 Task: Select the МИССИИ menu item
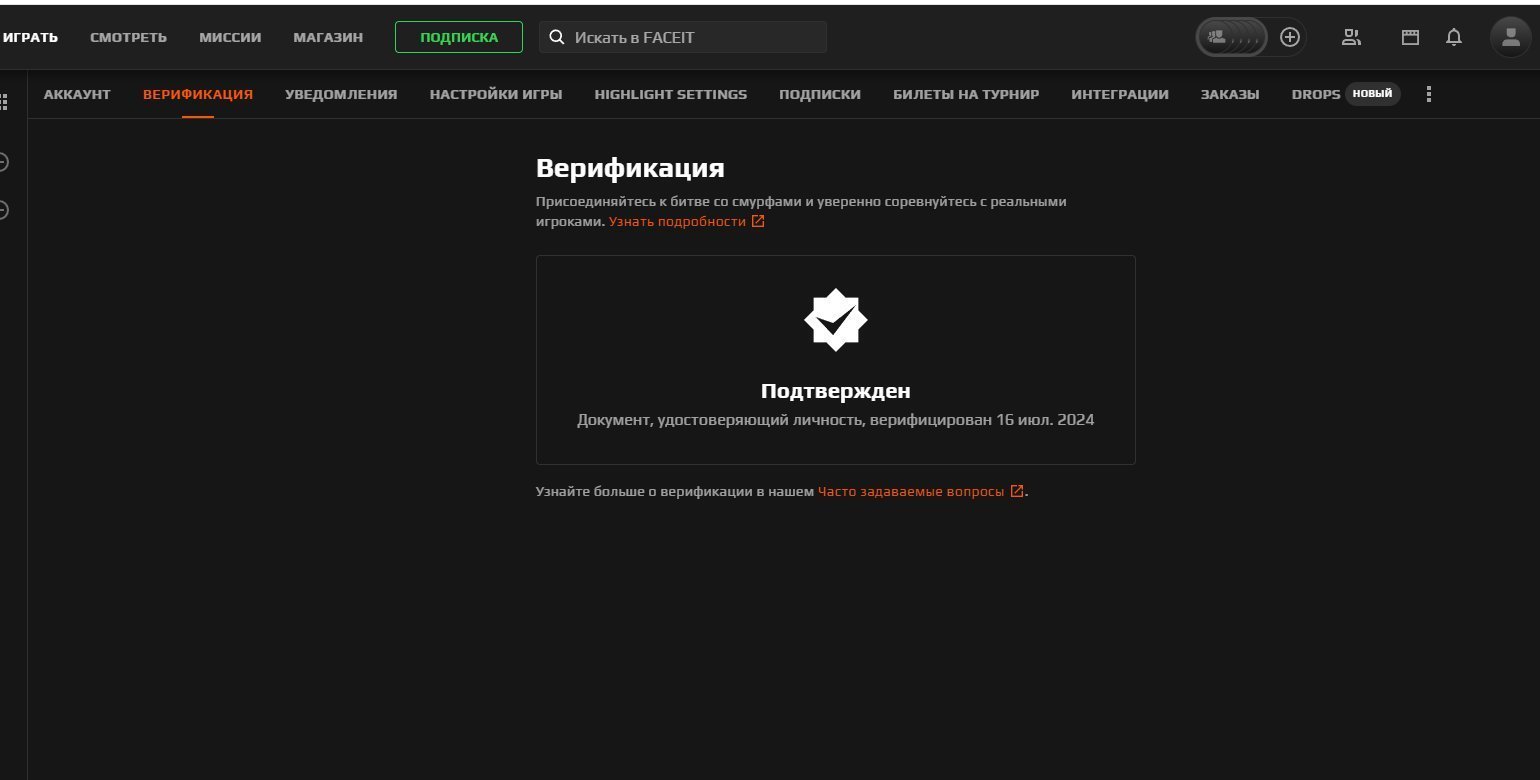(x=230, y=37)
